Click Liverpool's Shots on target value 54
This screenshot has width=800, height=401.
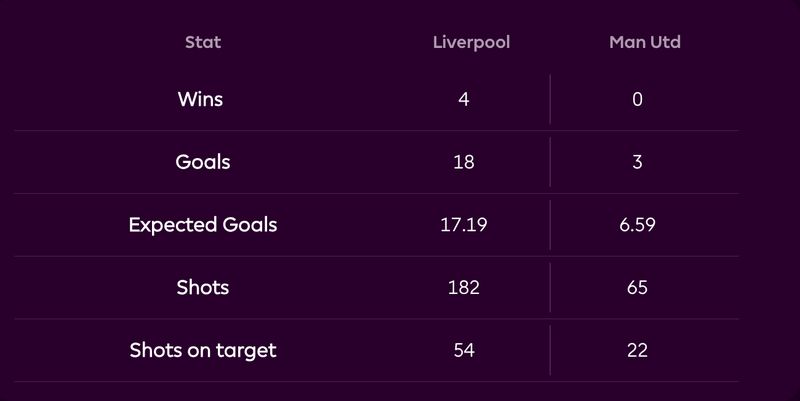click(464, 350)
